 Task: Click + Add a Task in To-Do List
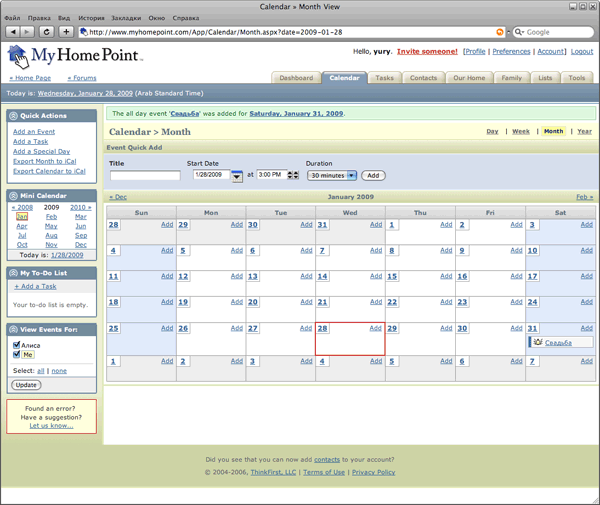tap(35, 287)
